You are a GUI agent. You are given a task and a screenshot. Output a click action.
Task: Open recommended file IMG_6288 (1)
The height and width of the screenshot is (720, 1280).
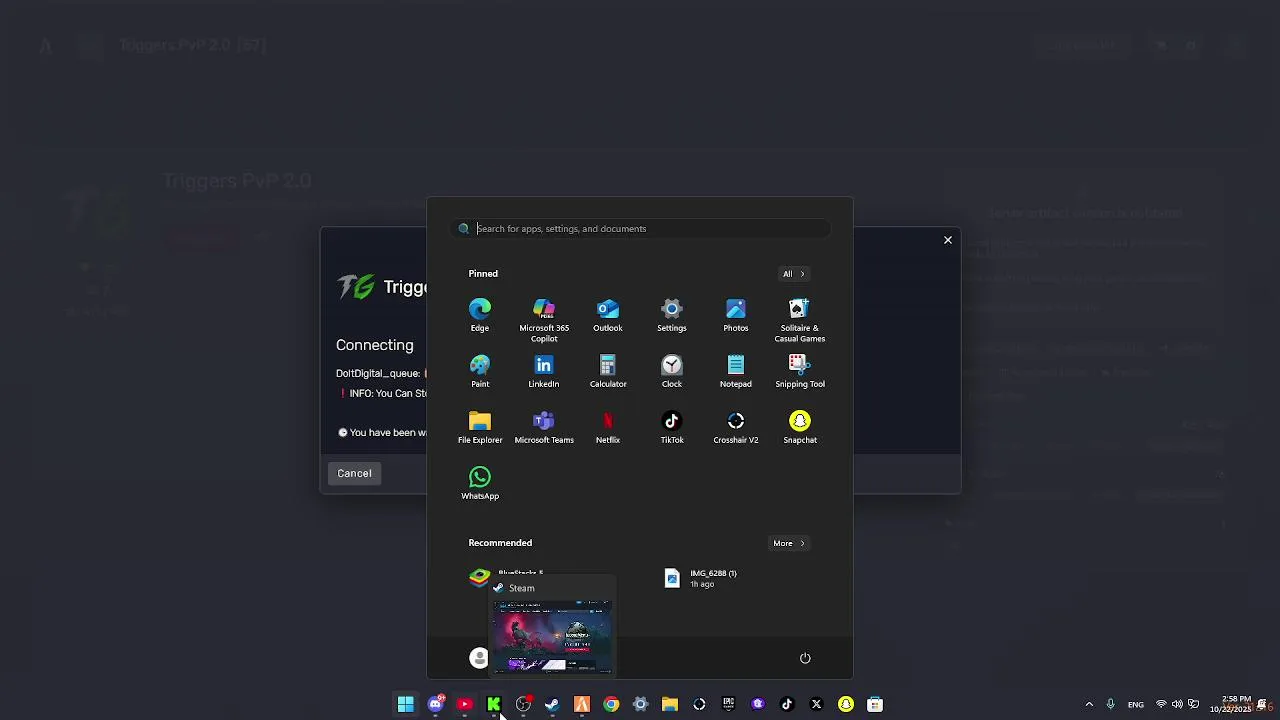702,578
